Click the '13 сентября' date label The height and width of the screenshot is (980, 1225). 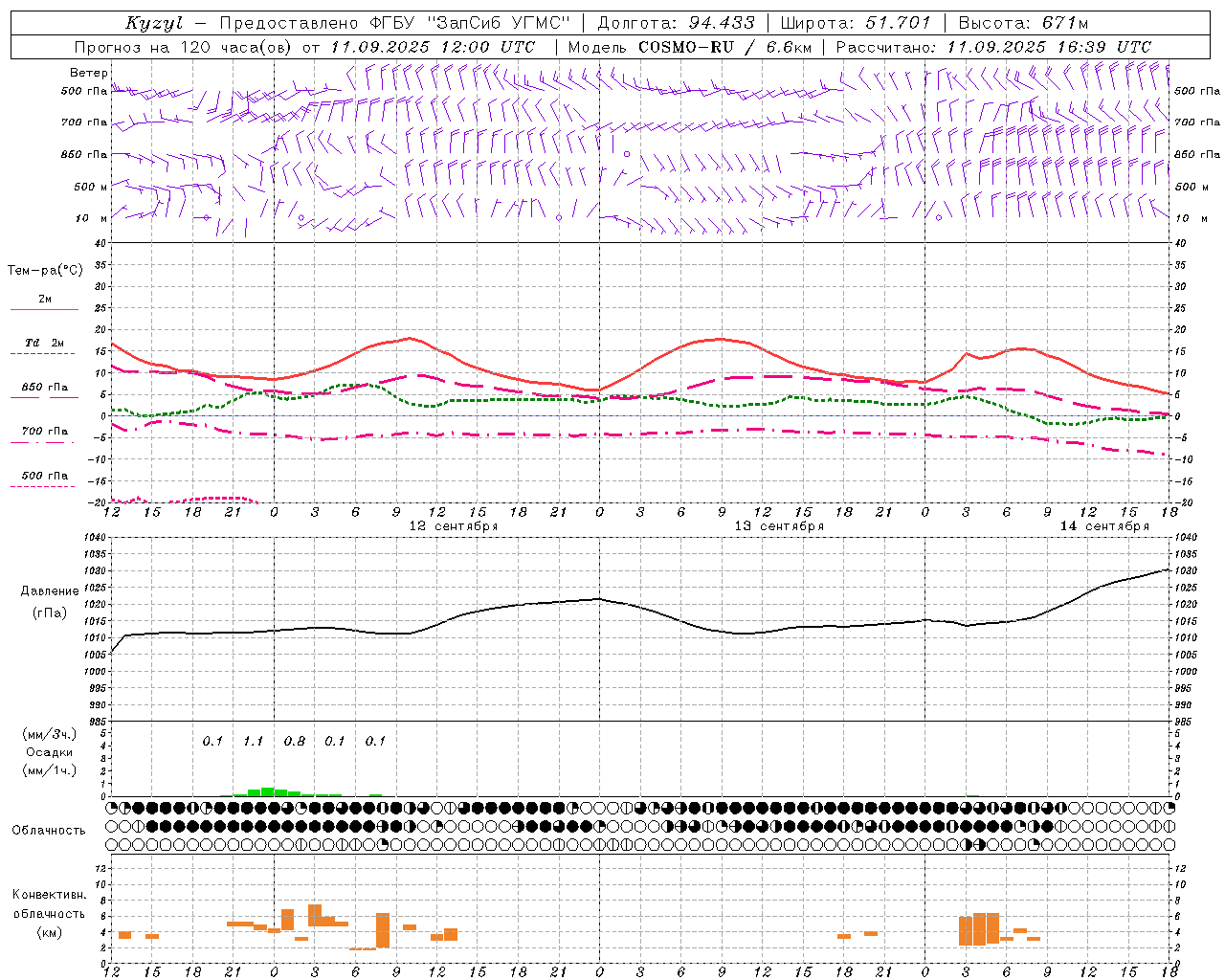coord(779,526)
